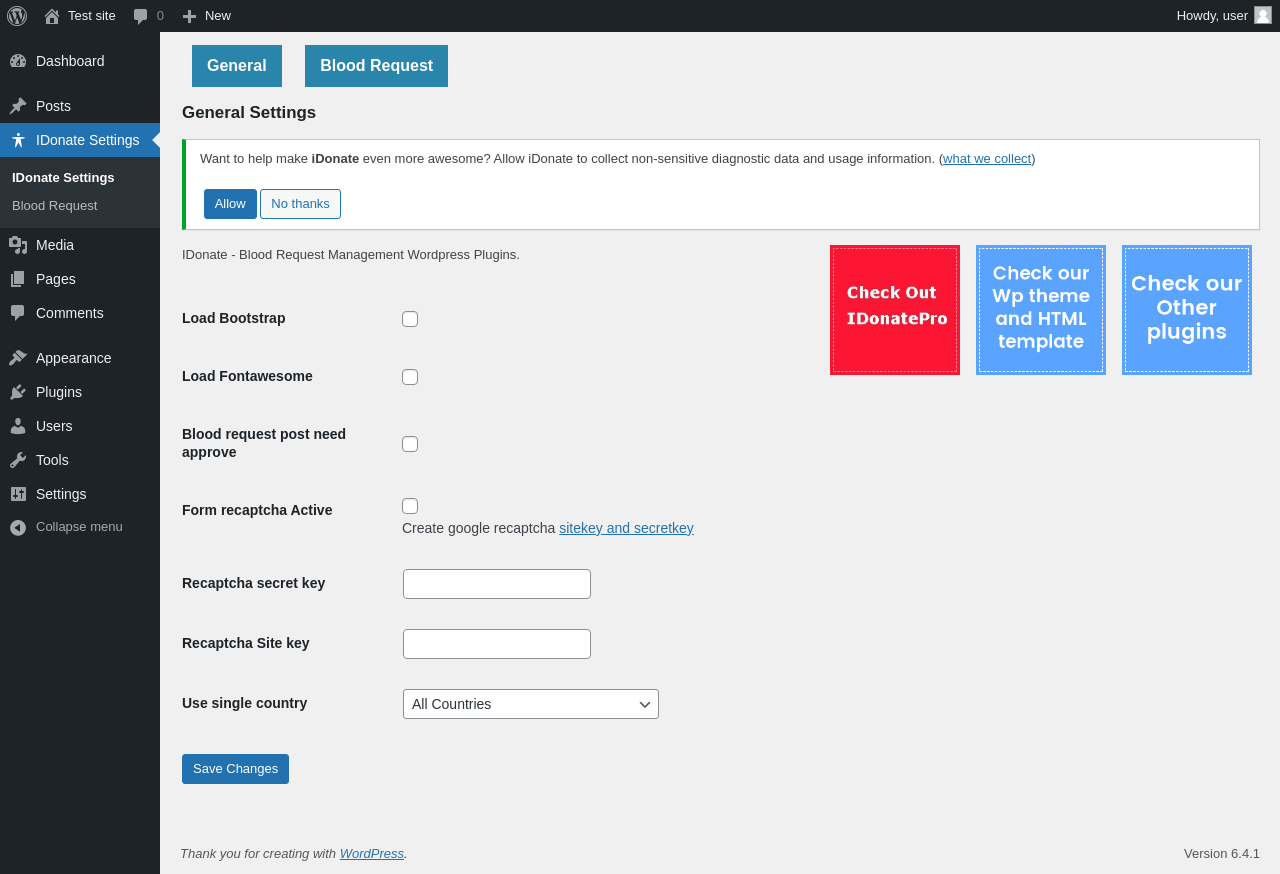
Task: Click the Test site link
Action: coord(80,16)
